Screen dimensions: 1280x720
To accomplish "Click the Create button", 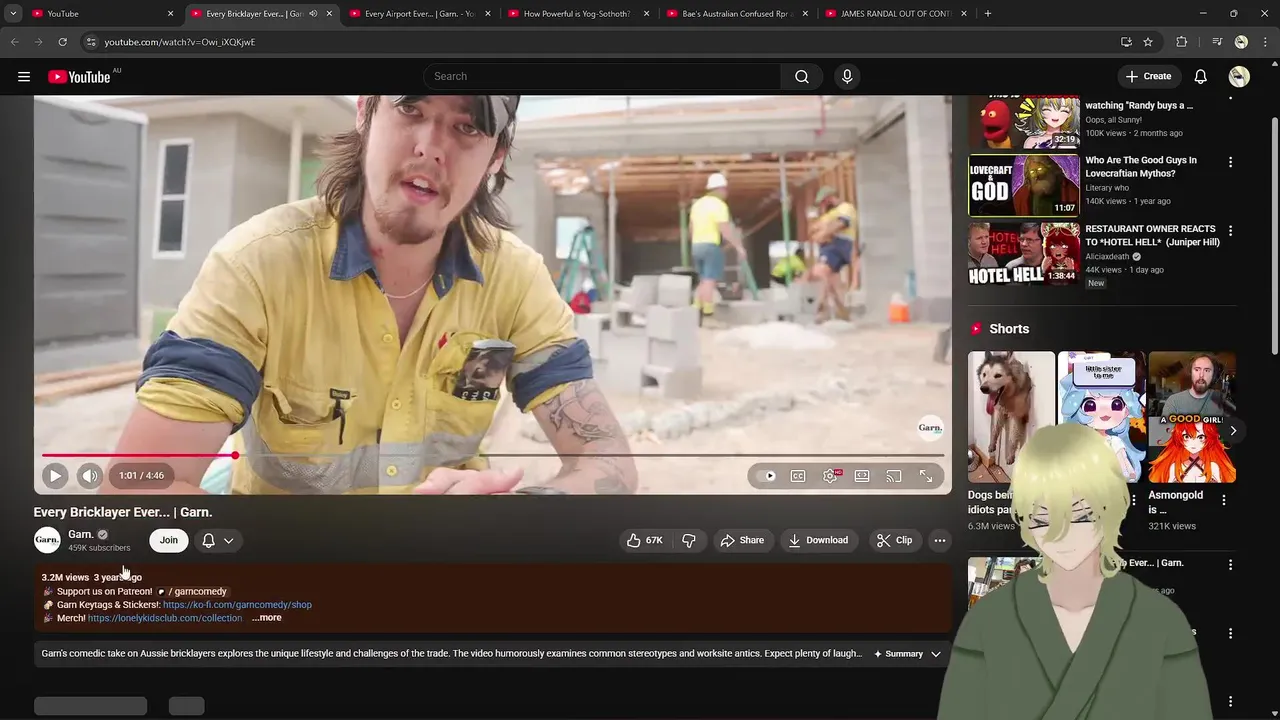I will [x=1148, y=76].
